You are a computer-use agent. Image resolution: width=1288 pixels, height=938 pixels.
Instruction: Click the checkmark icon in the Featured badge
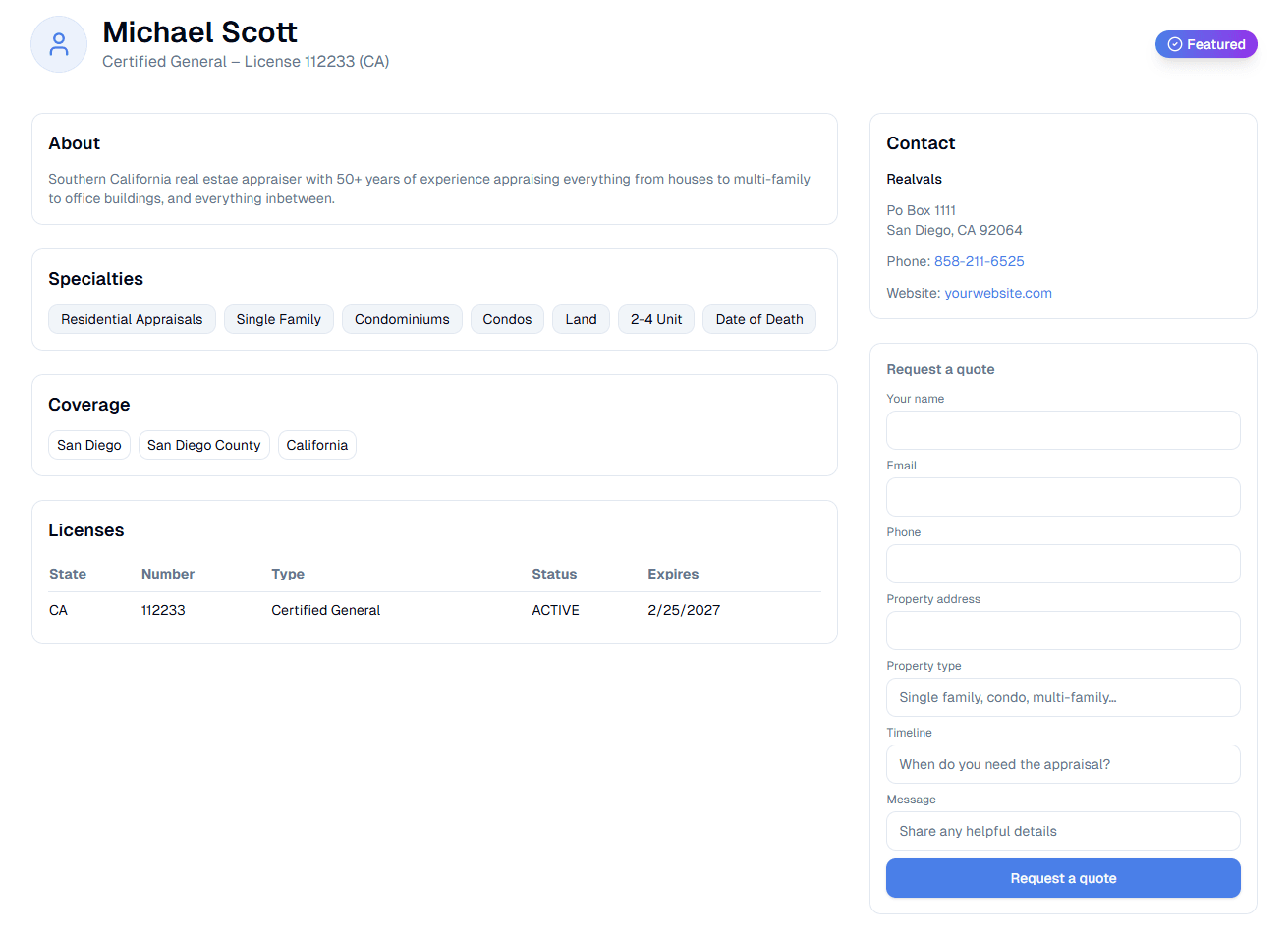point(1174,43)
